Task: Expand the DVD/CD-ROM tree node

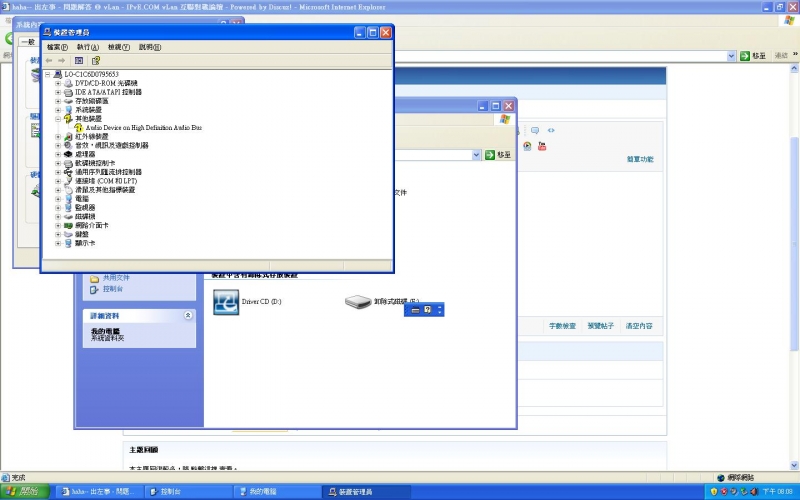Action: tap(58, 83)
